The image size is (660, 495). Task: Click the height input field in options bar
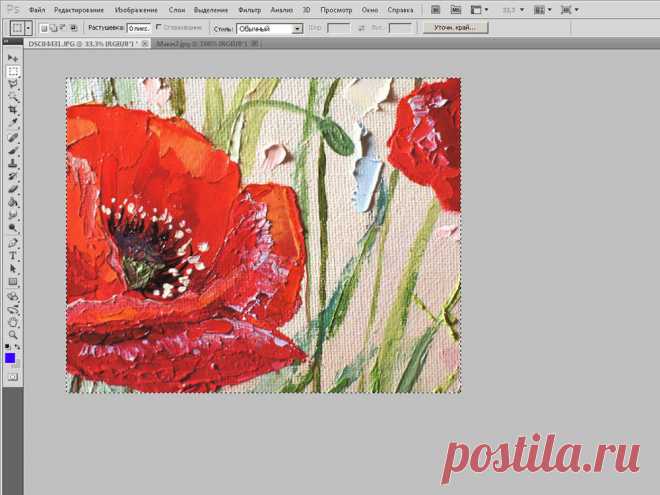click(400, 28)
